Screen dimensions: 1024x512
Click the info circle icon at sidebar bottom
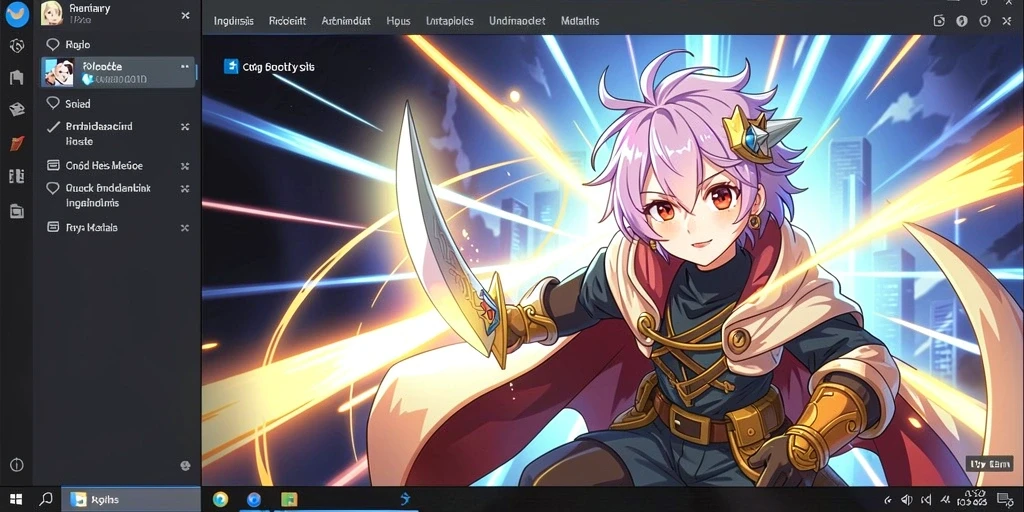17,465
